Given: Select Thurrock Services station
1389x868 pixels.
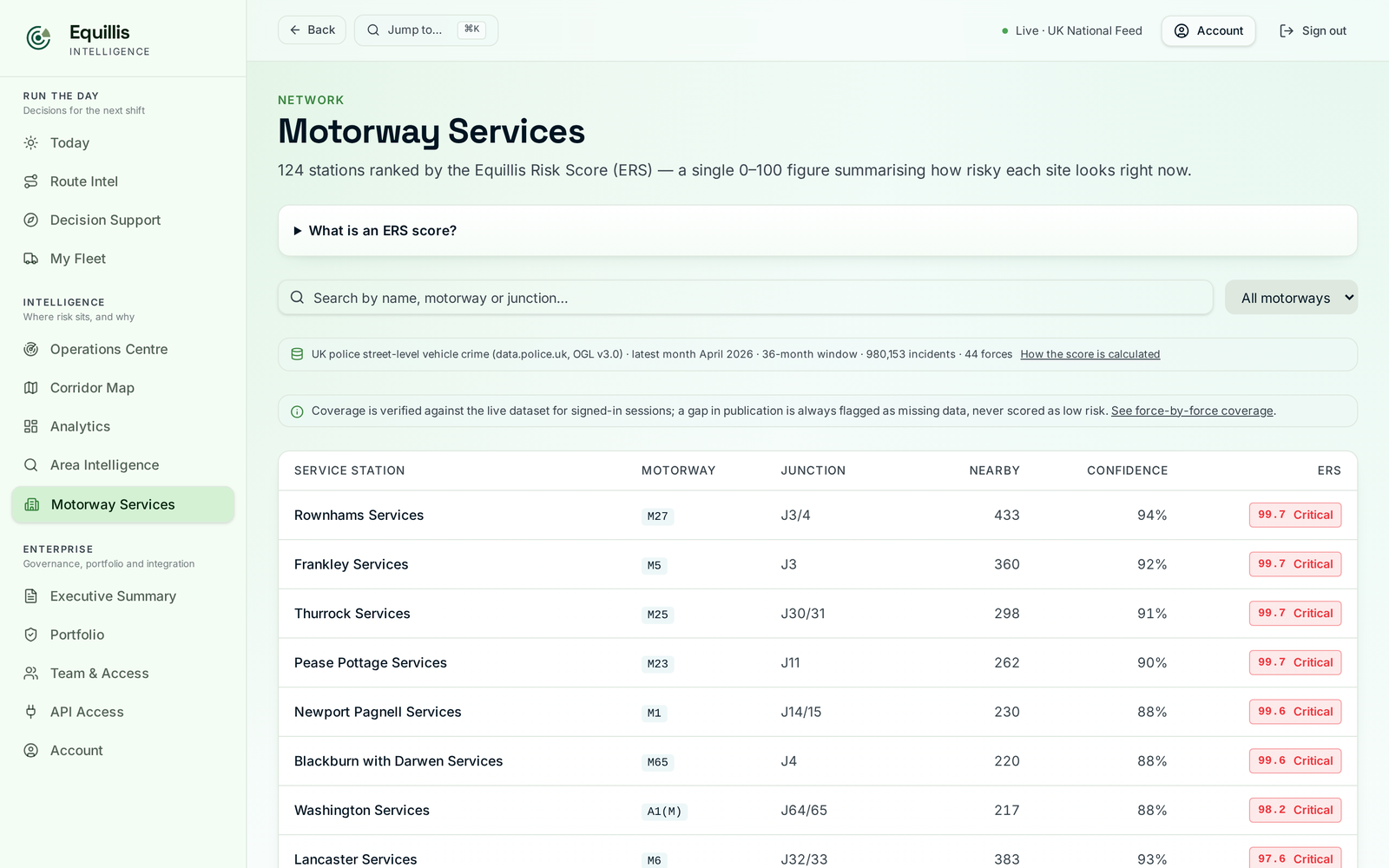Looking at the screenshot, I should tap(817, 614).
